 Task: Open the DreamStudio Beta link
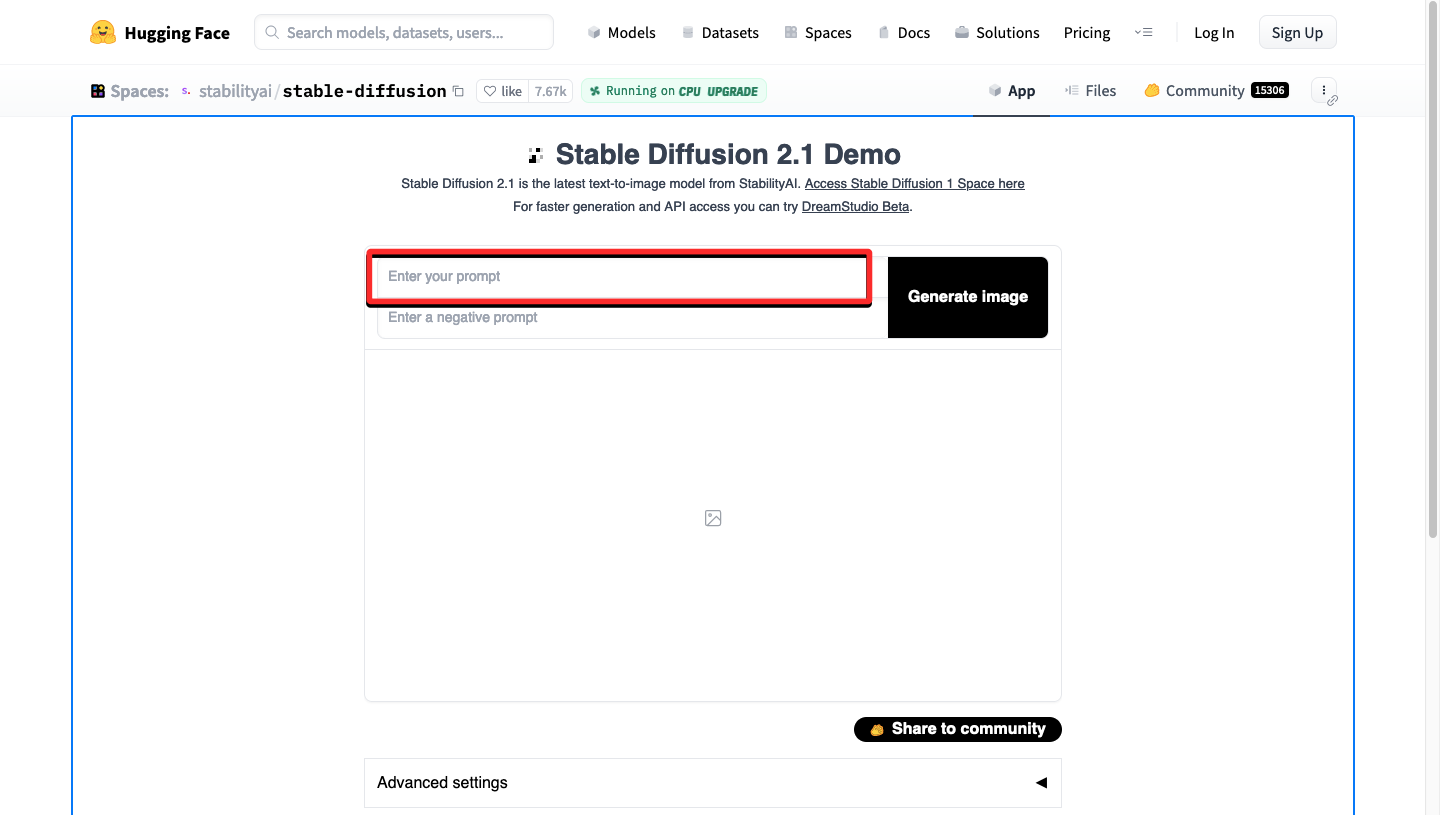click(x=856, y=207)
